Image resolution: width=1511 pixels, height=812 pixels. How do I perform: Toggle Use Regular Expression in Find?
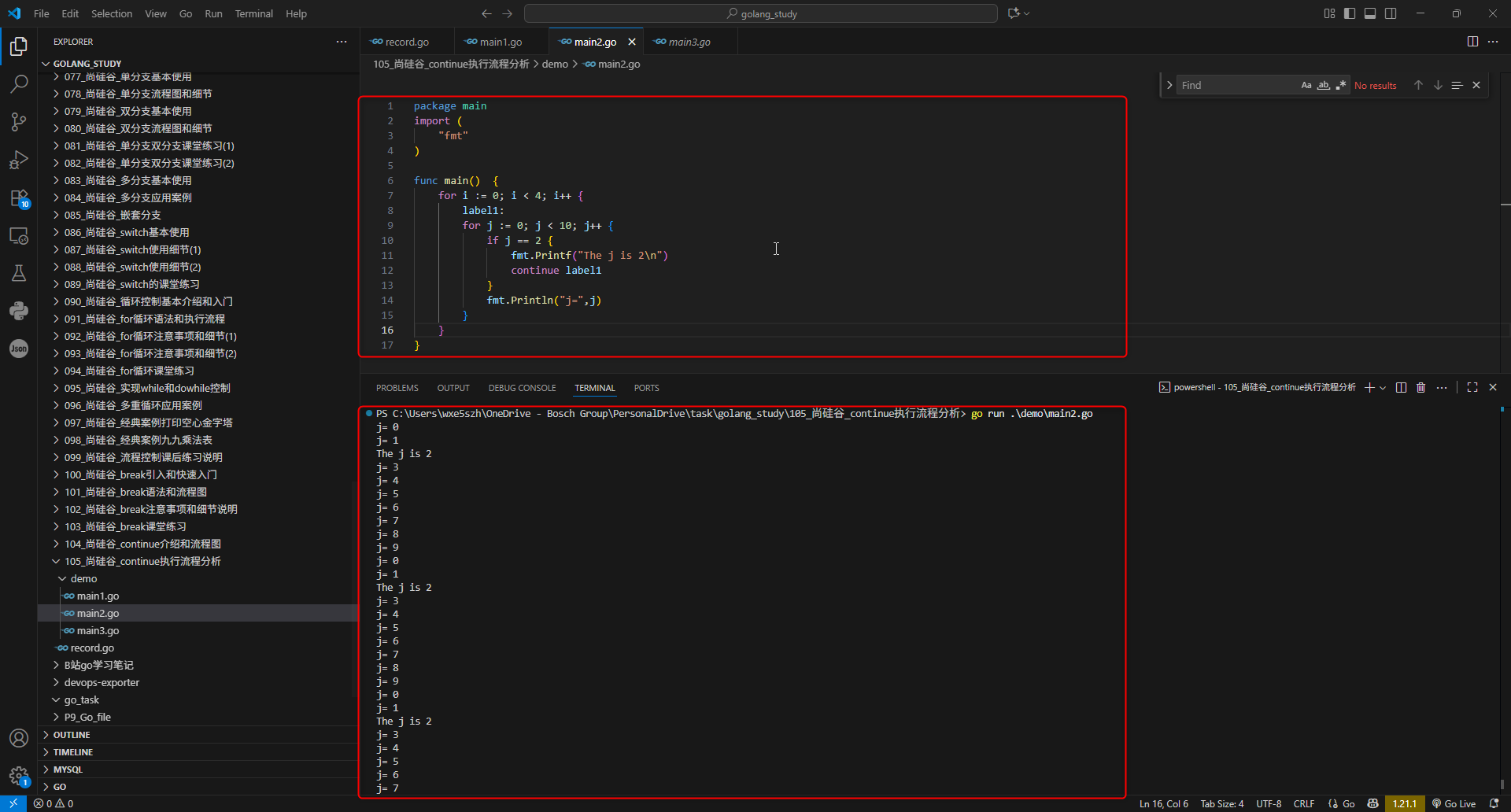(x=1341, y=85)
